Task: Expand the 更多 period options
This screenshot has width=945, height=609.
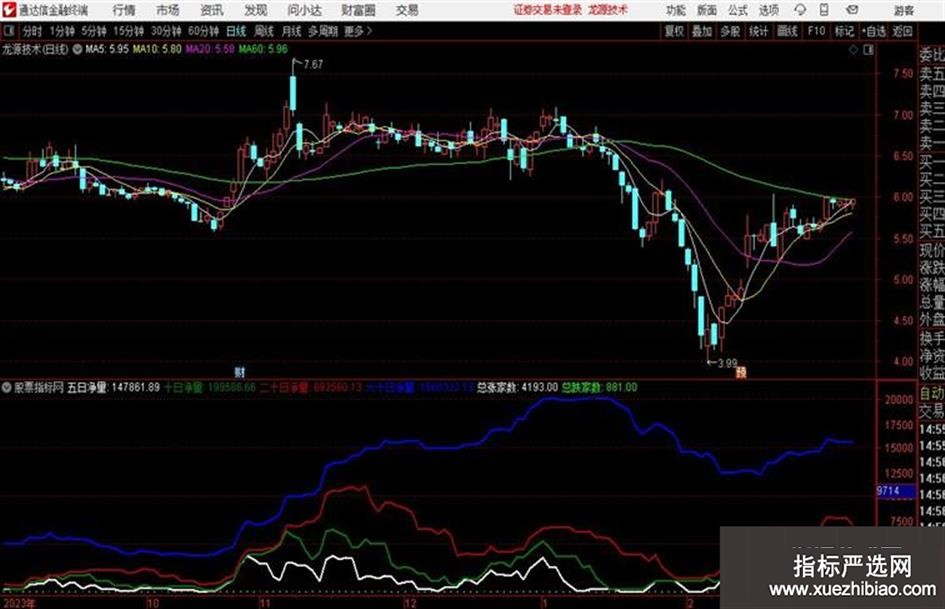Action: pyautogui.click(x=358, y=31)
